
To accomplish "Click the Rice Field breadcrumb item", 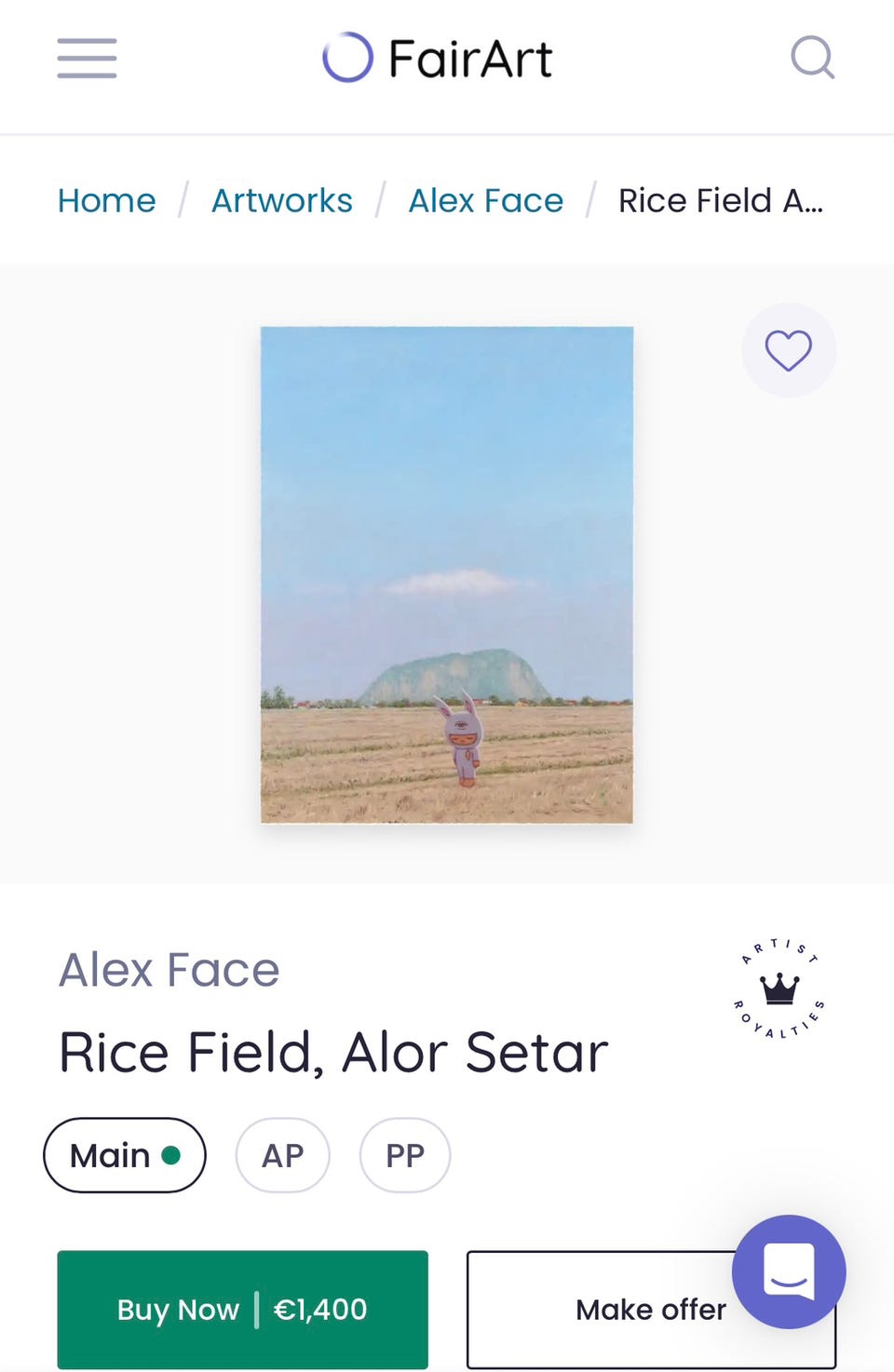I will pos(720,201).
